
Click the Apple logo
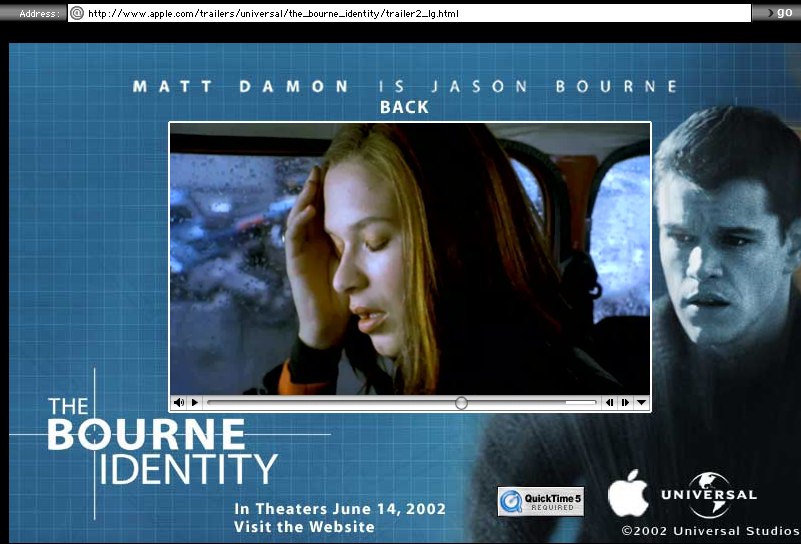point(628,494)
